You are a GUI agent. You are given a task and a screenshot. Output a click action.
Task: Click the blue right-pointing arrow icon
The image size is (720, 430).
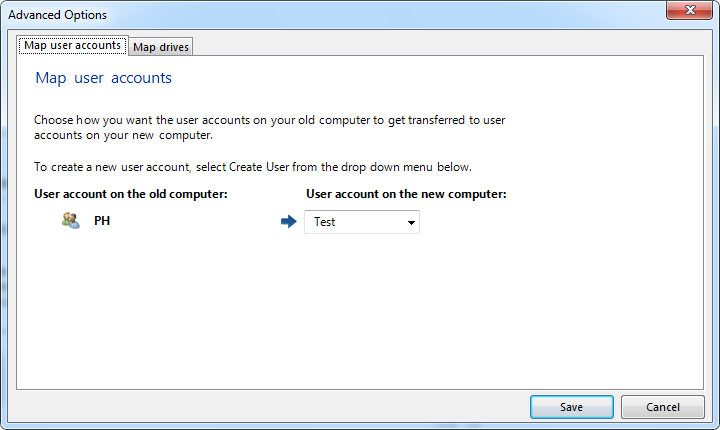(x=289, y=222)
